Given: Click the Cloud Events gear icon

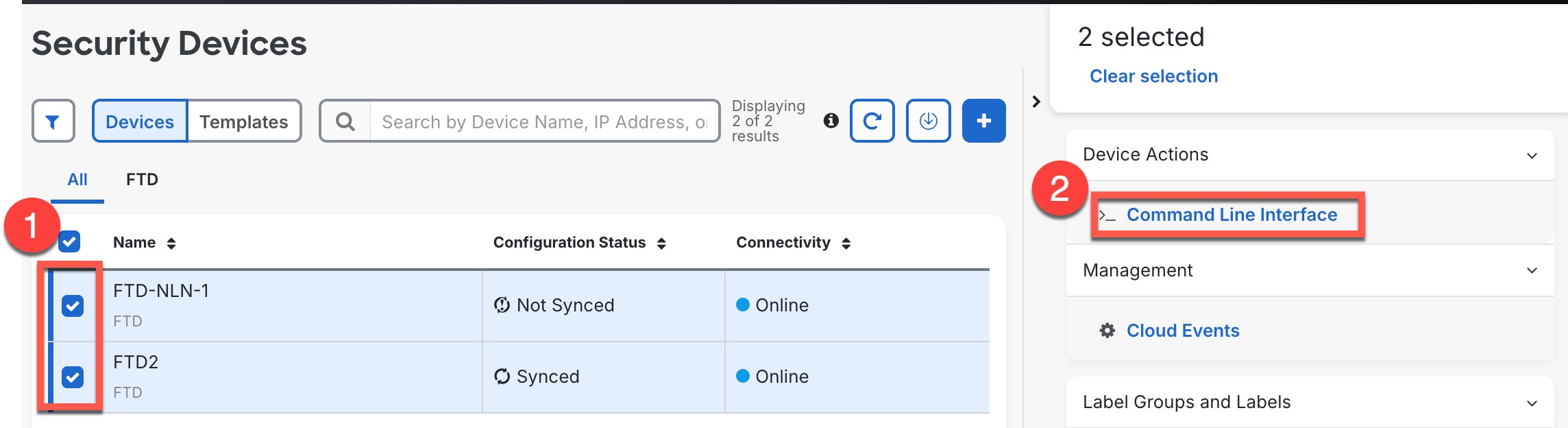Looking at the screenshot, I should [x=1107, y=331].
